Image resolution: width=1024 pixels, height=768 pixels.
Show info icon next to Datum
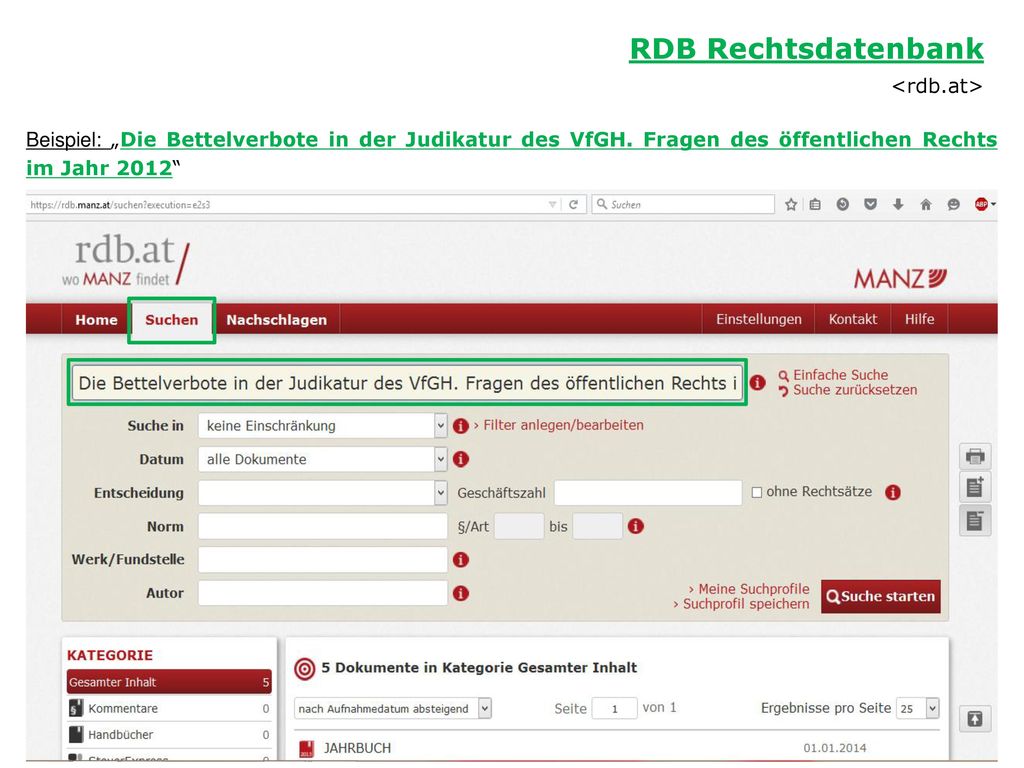pos(460,459)
